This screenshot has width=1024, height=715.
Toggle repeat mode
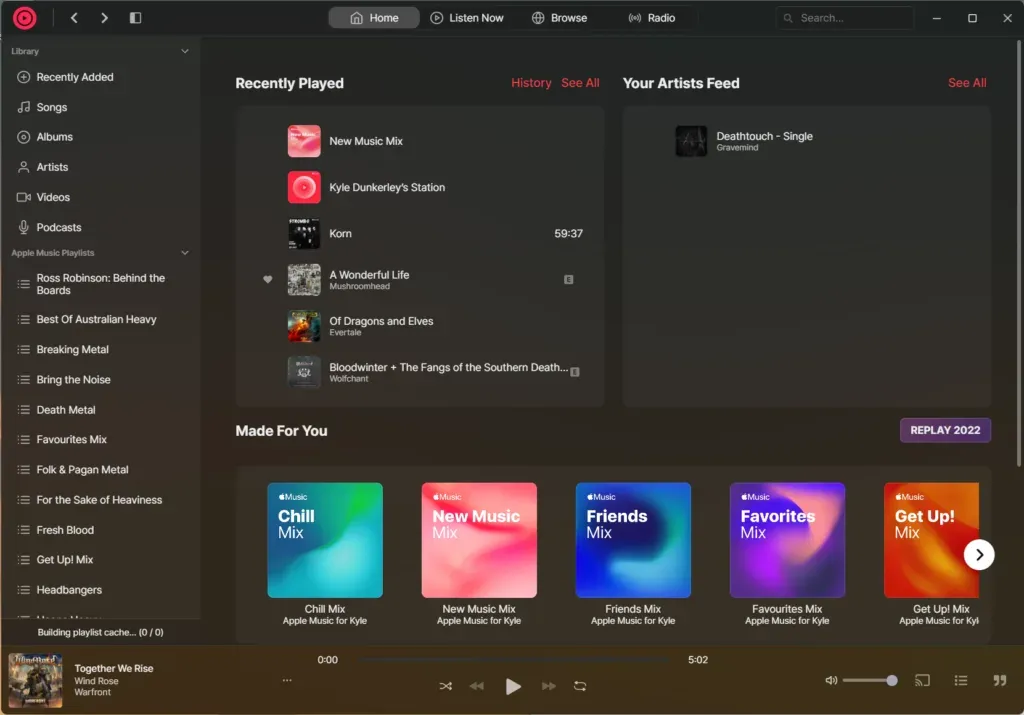click(580, 686)
